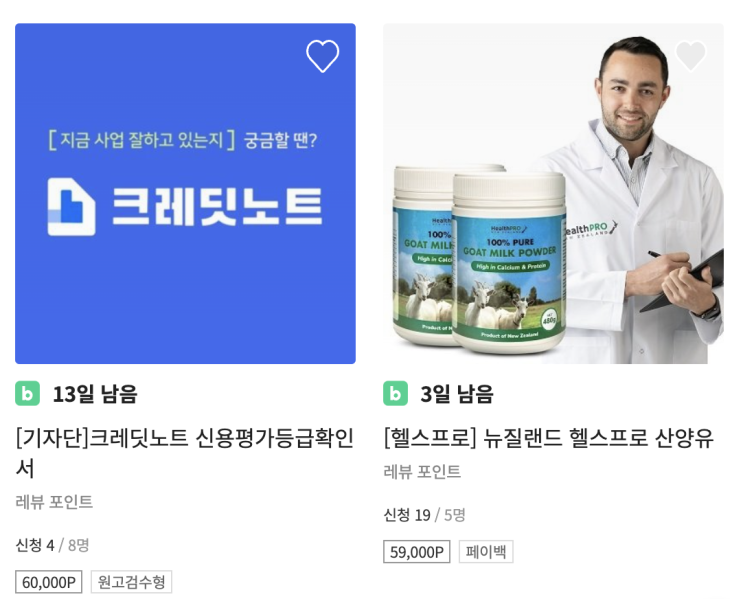Click 신청 19 / 5명 applicant count
The width and height of the screenshot is (743, 599).
425,515
